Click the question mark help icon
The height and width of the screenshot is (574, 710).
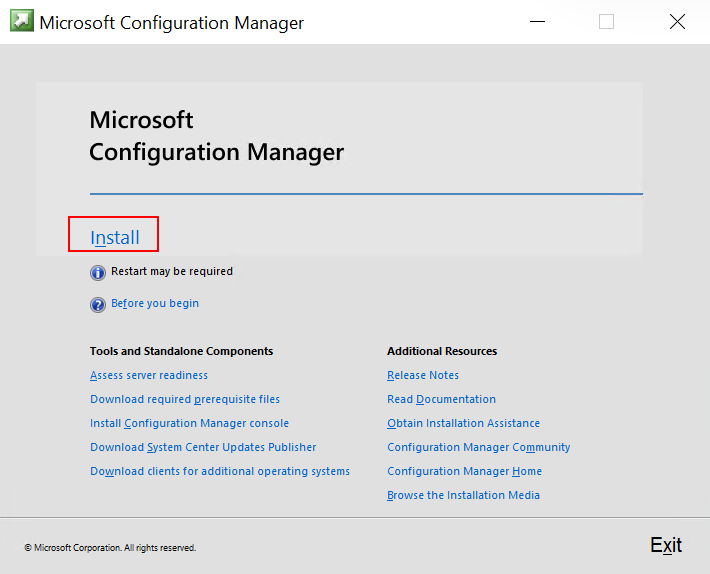coord(98,304)
